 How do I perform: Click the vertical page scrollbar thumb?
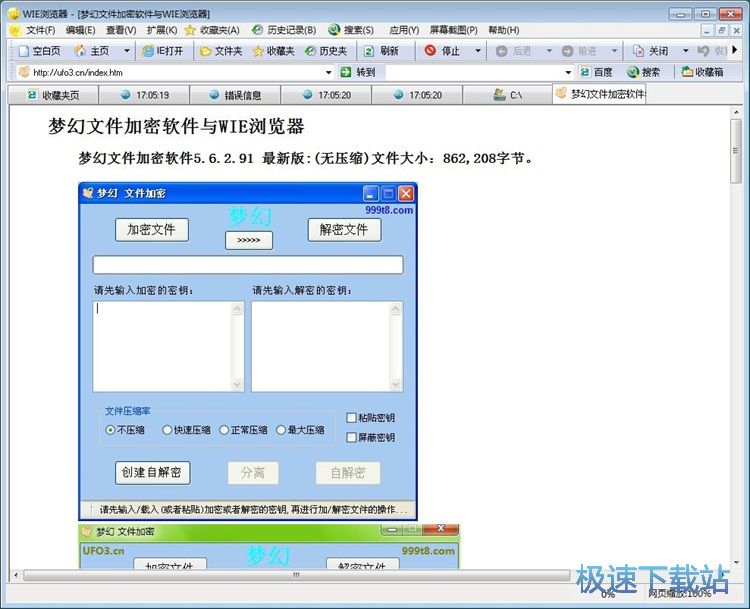click(x=736, y=151)
